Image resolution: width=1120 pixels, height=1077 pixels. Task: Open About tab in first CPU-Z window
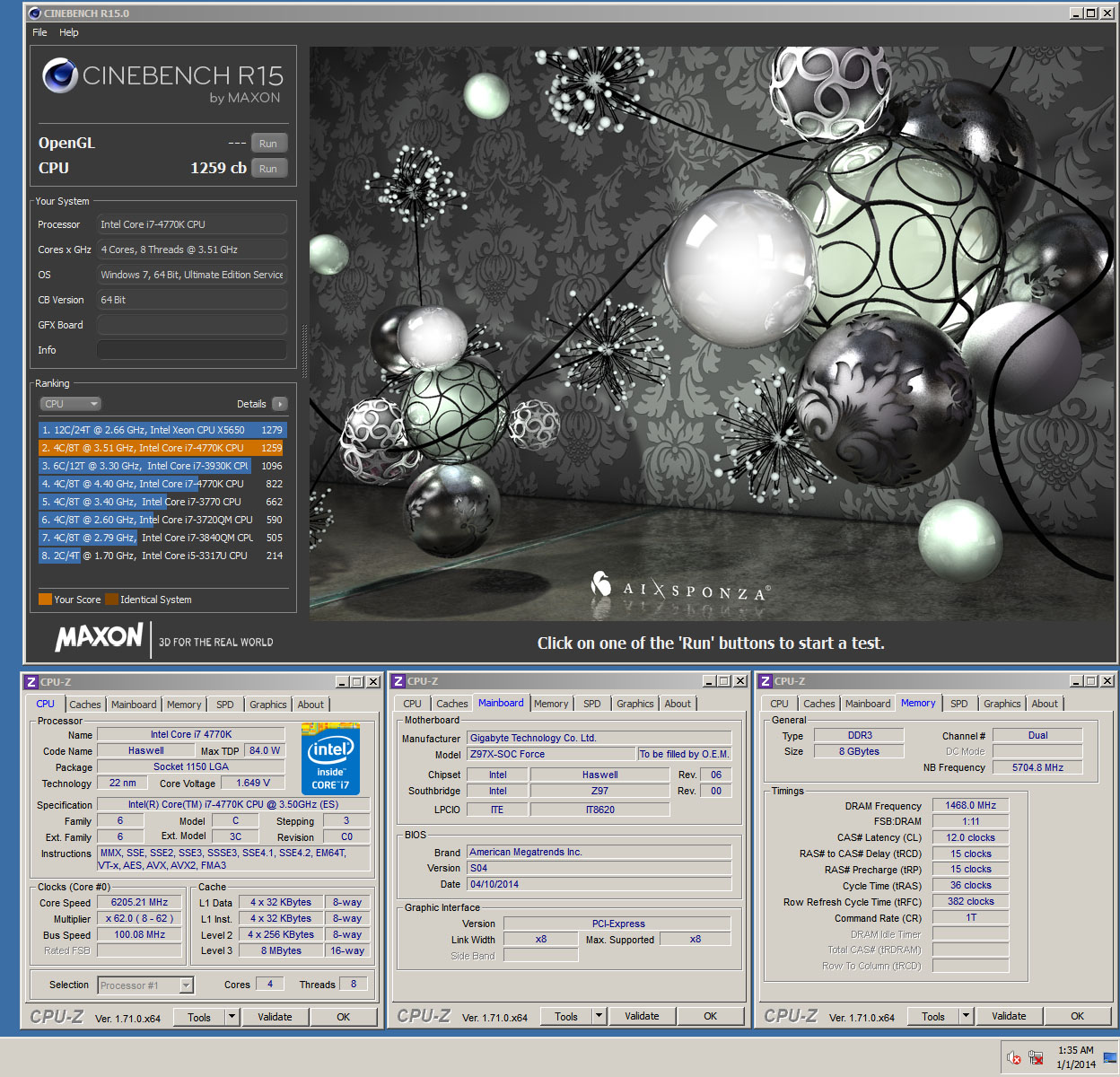click(x=311, y=705)
